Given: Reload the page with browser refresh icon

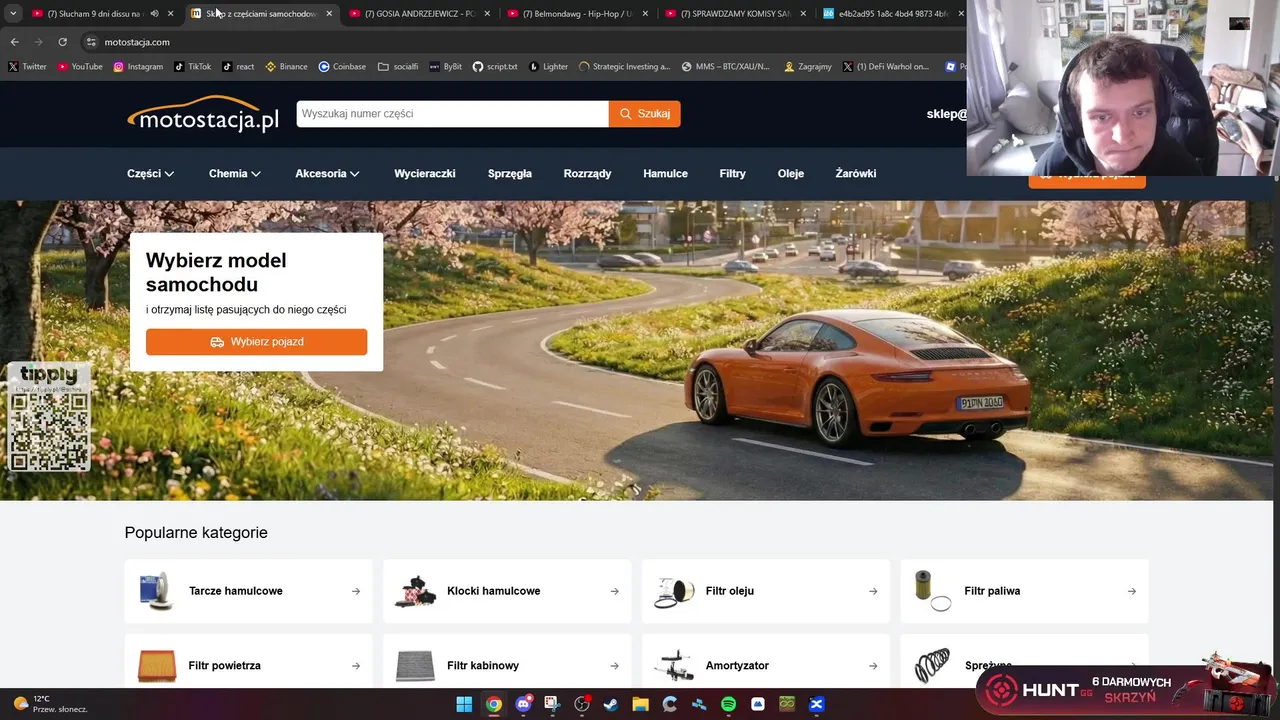Looking at the screenshot, I should [x=62, y=42].
